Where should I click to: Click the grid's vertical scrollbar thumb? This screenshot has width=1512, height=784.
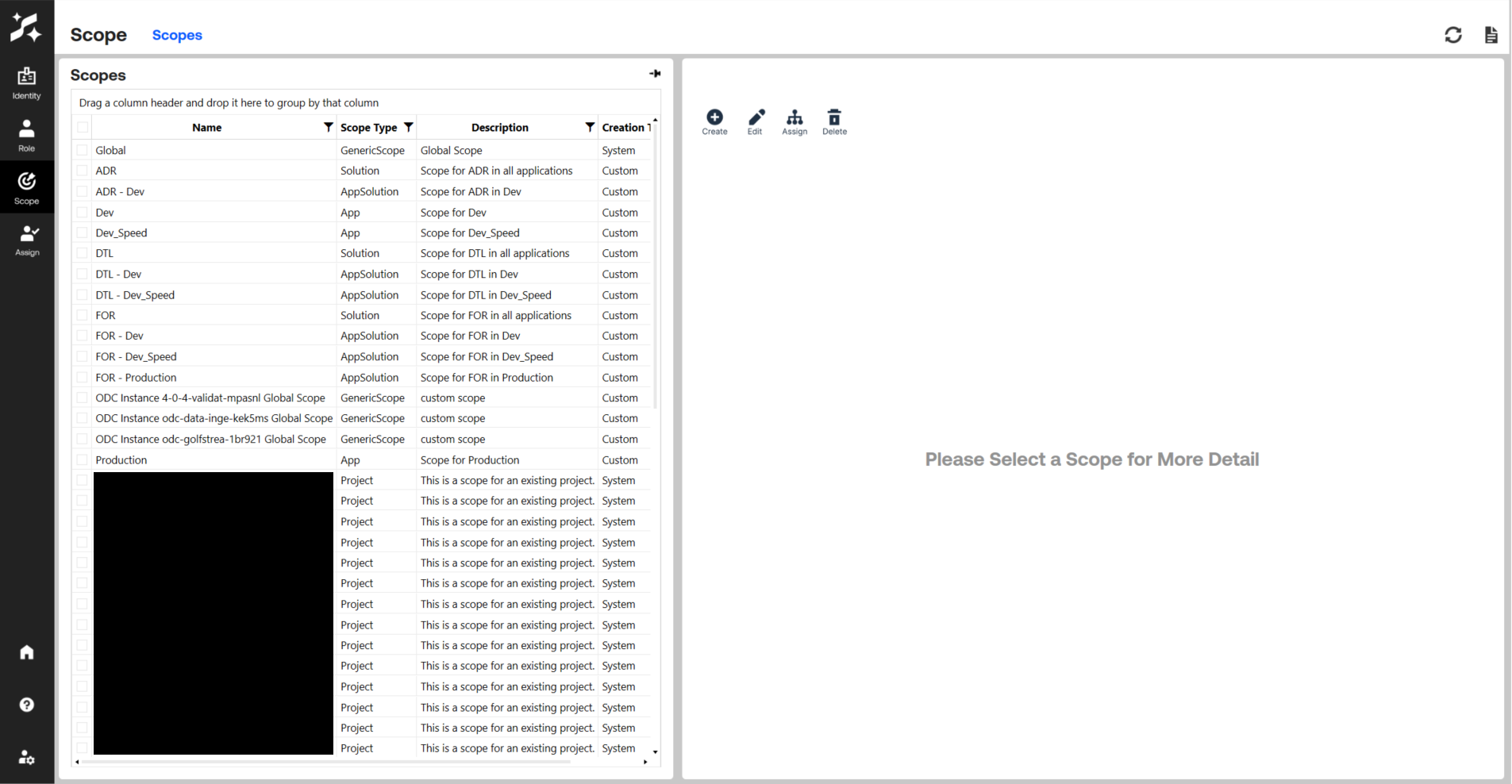point(655,266)
